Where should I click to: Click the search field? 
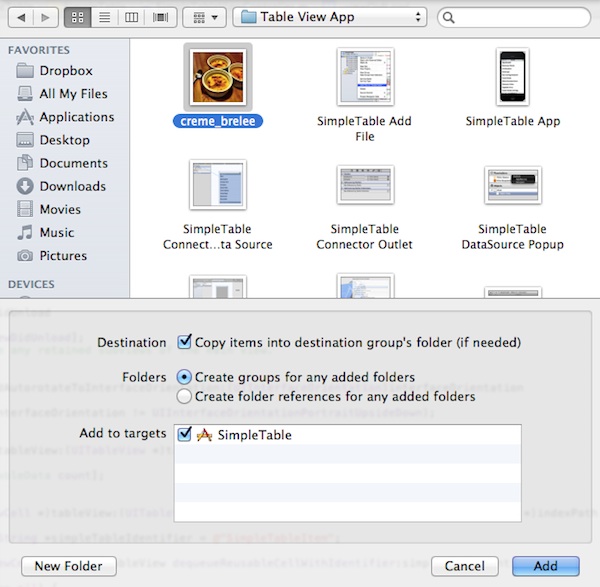coord(517,18)
